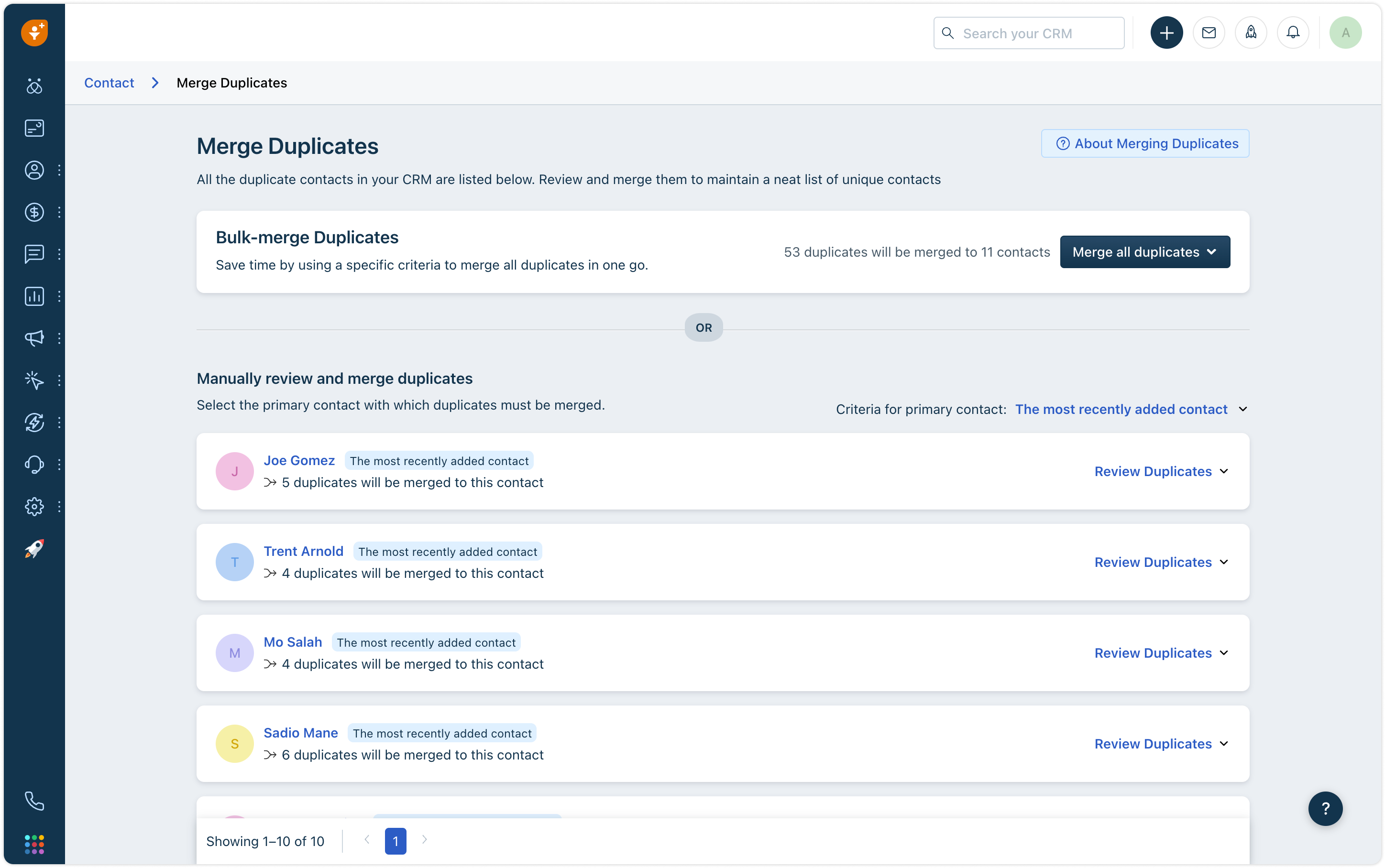The height and width of the screenshot is (868, 1385).
Task: Open the Contacts icon in sidebar
Action: click(x=34, y=171)
